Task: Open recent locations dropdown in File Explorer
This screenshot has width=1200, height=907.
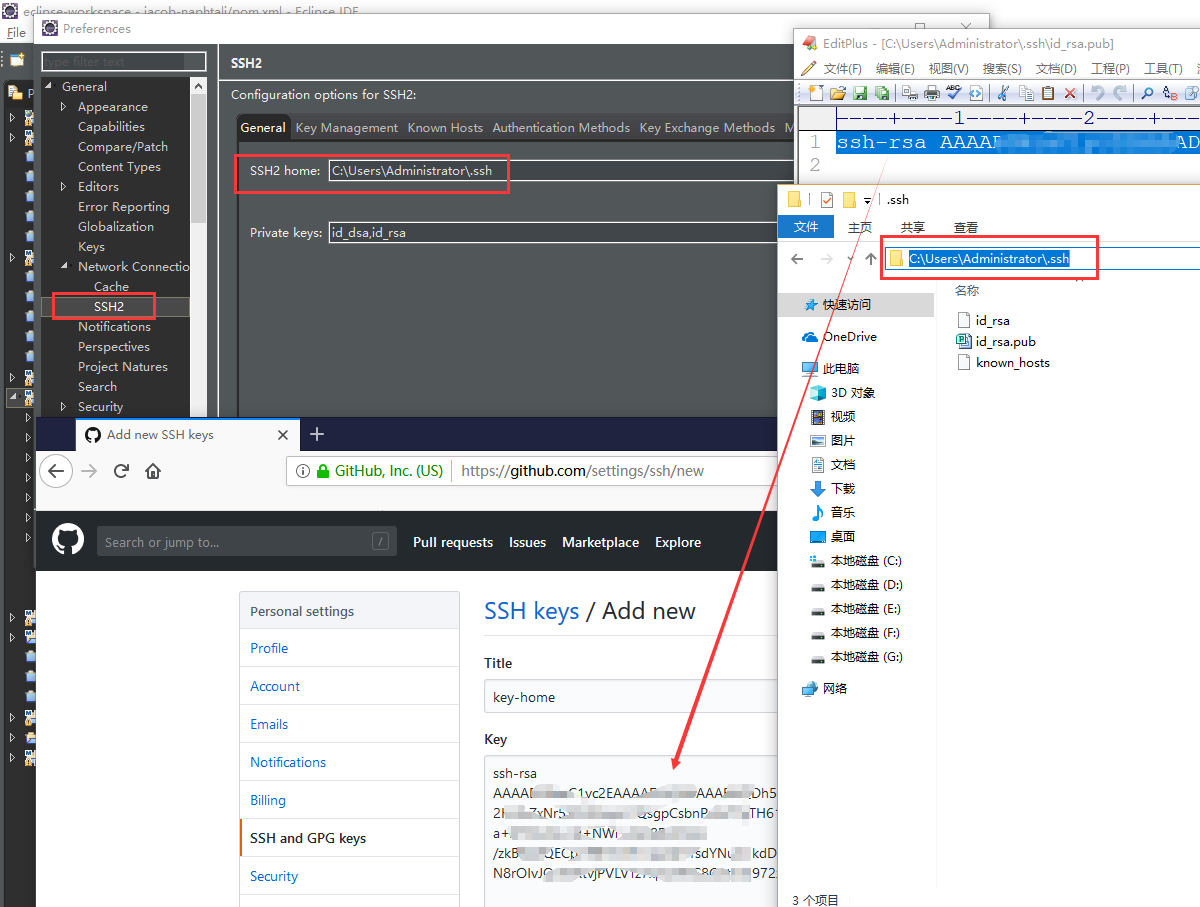Action: tap(849, 259)
